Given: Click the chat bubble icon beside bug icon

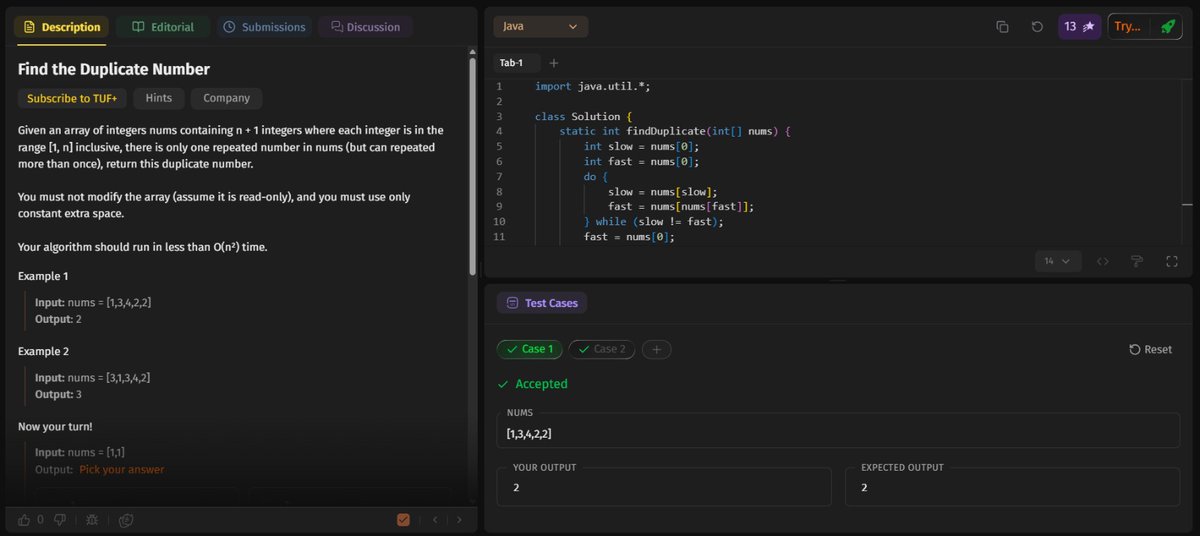Looking at the screenshot, I should click(x=126, y=519).
